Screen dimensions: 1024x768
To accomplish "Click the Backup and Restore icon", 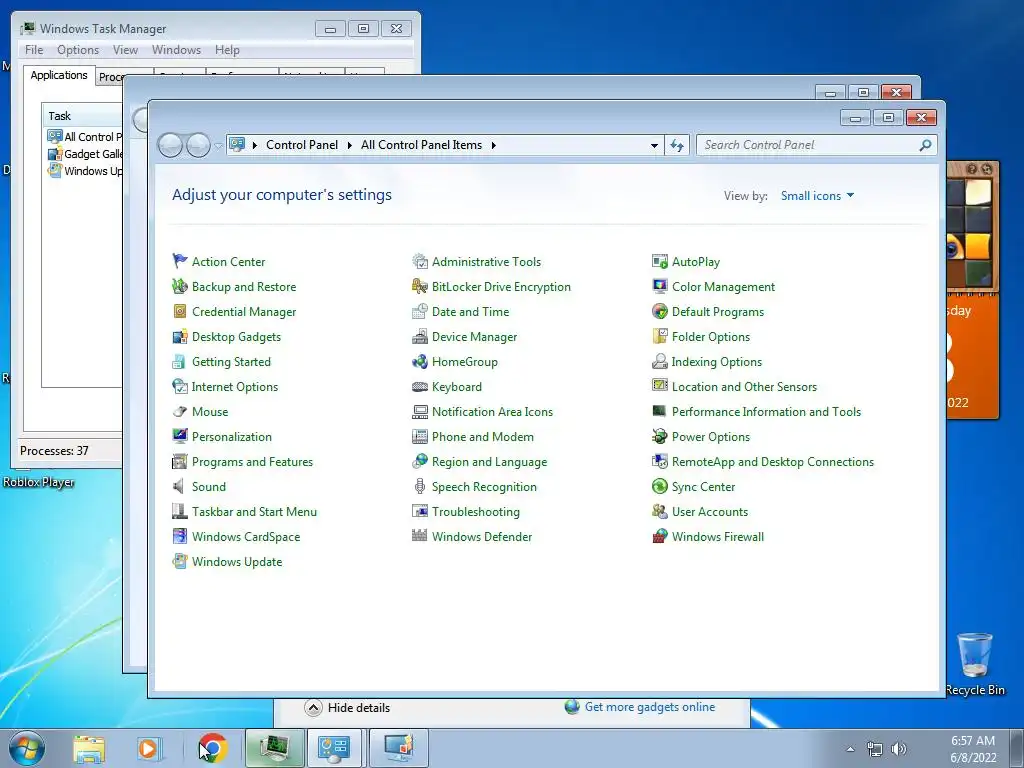I will (x=180, y=286).
